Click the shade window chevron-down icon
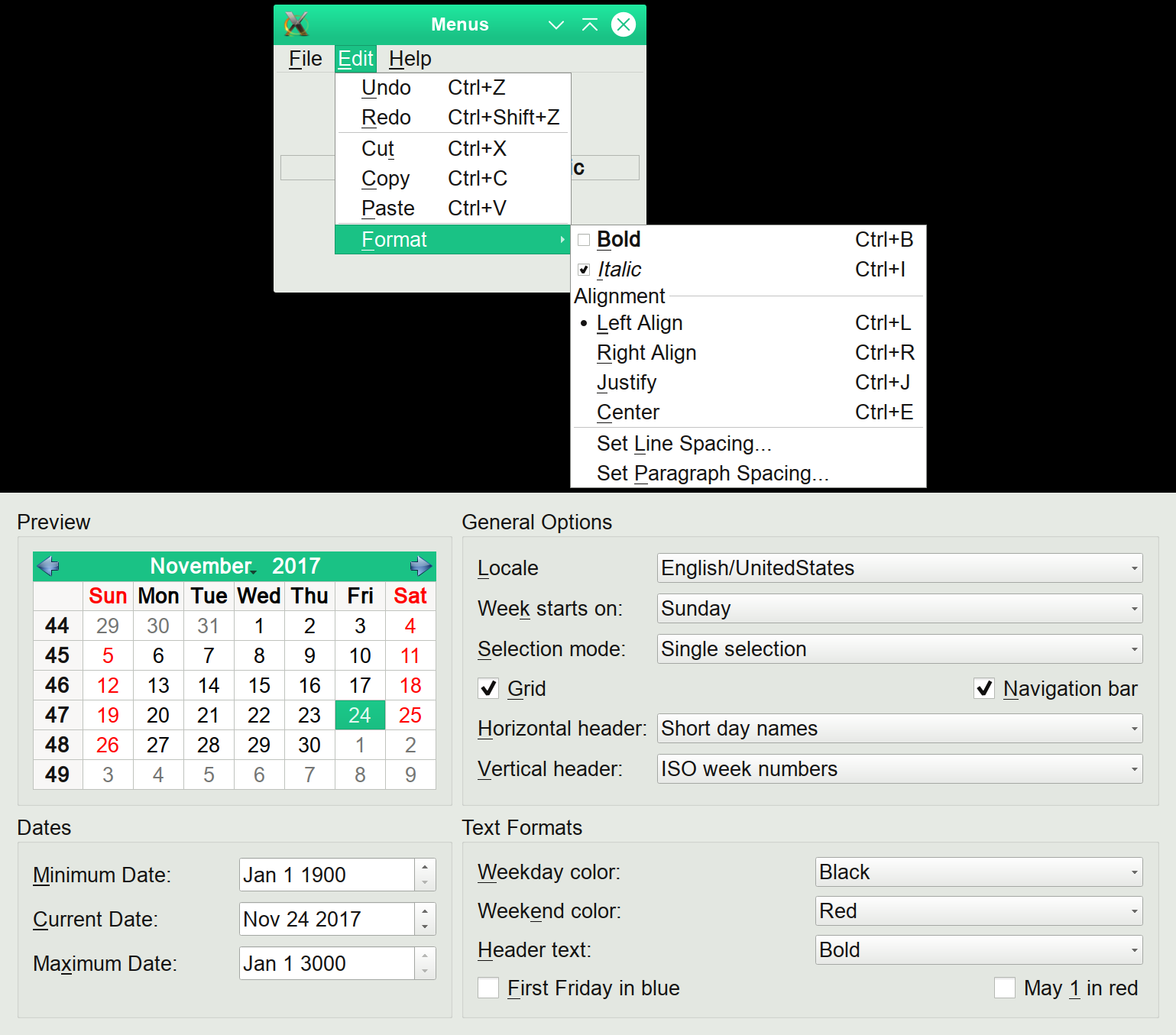 pos(556,25)
